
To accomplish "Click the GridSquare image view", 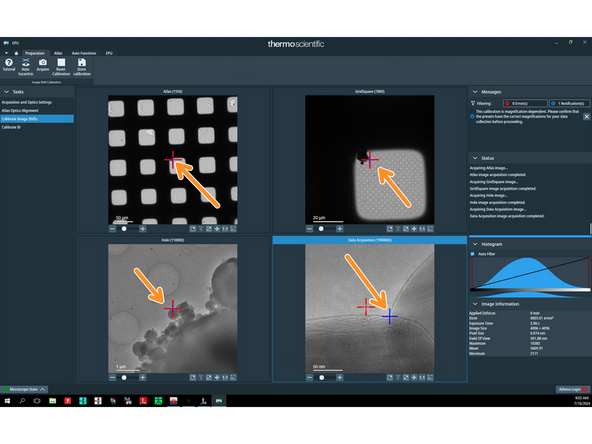I will [370, 160].
